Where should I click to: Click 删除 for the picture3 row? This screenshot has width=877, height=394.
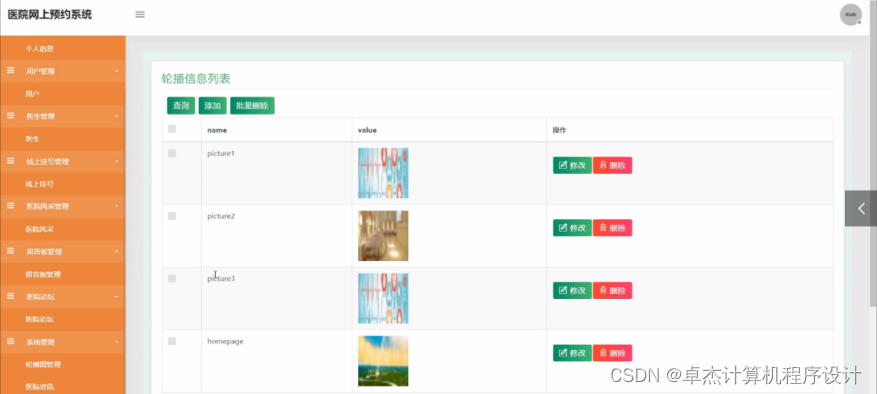click(612, 290)
